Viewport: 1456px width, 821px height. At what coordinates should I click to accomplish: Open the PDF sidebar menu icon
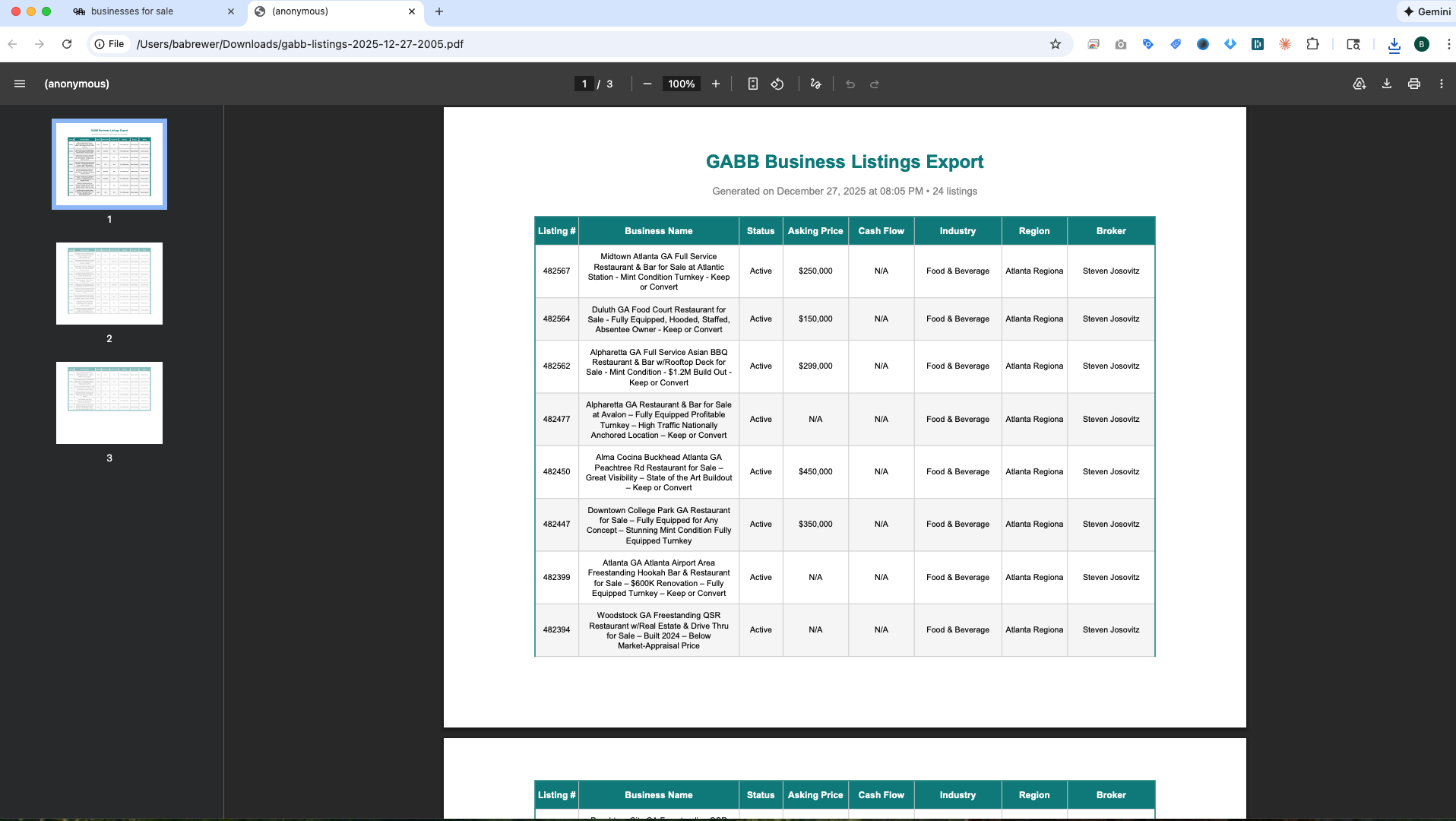click(x=20, y=84)
